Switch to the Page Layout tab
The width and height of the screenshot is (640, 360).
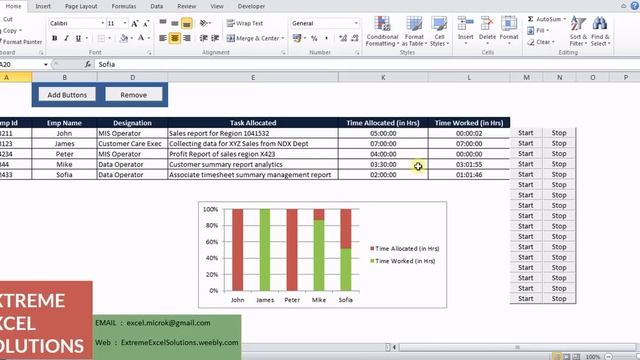81,6
